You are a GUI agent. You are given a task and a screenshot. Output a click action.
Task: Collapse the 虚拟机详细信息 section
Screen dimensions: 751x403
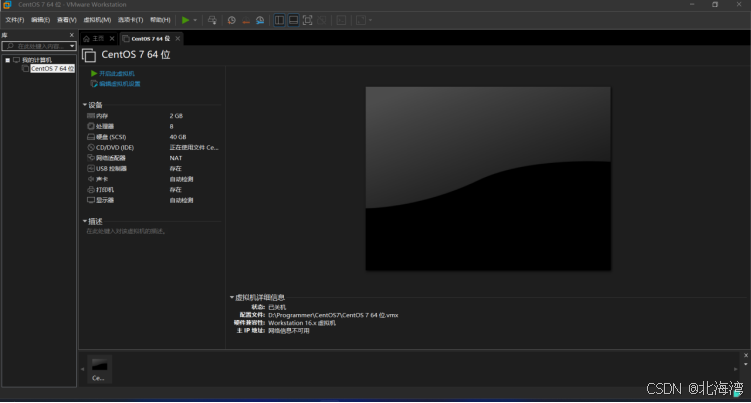point(232,298)
